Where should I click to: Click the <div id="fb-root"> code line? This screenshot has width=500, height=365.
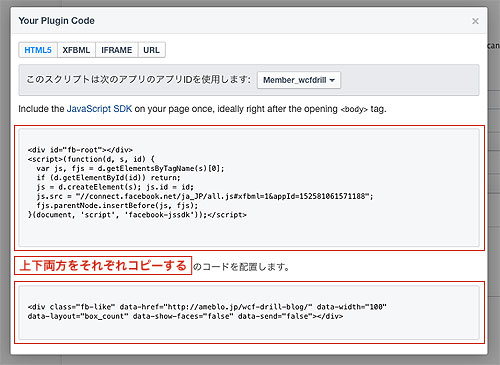pyautogui.click(x=80, y=150)
